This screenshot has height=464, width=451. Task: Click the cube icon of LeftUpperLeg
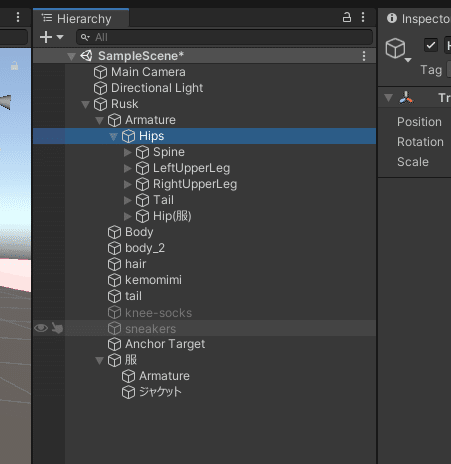pyautogui.click(x=142, y=168)
